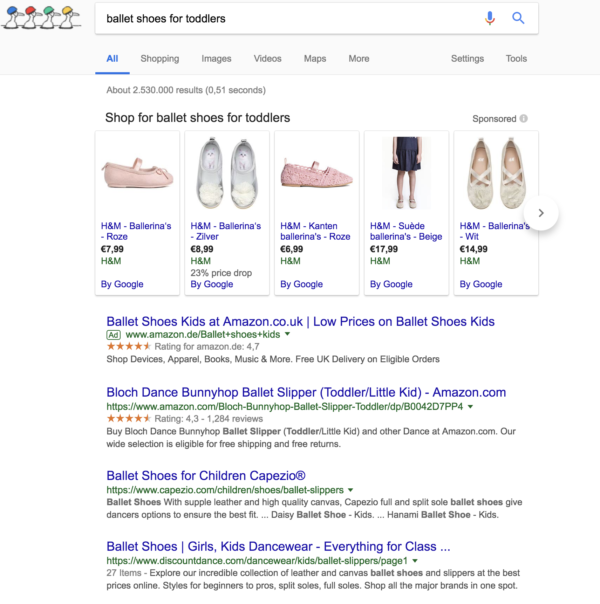This screenshot has width=600, height=604.
Task: Select the All tab
Action: coord(112,59)
